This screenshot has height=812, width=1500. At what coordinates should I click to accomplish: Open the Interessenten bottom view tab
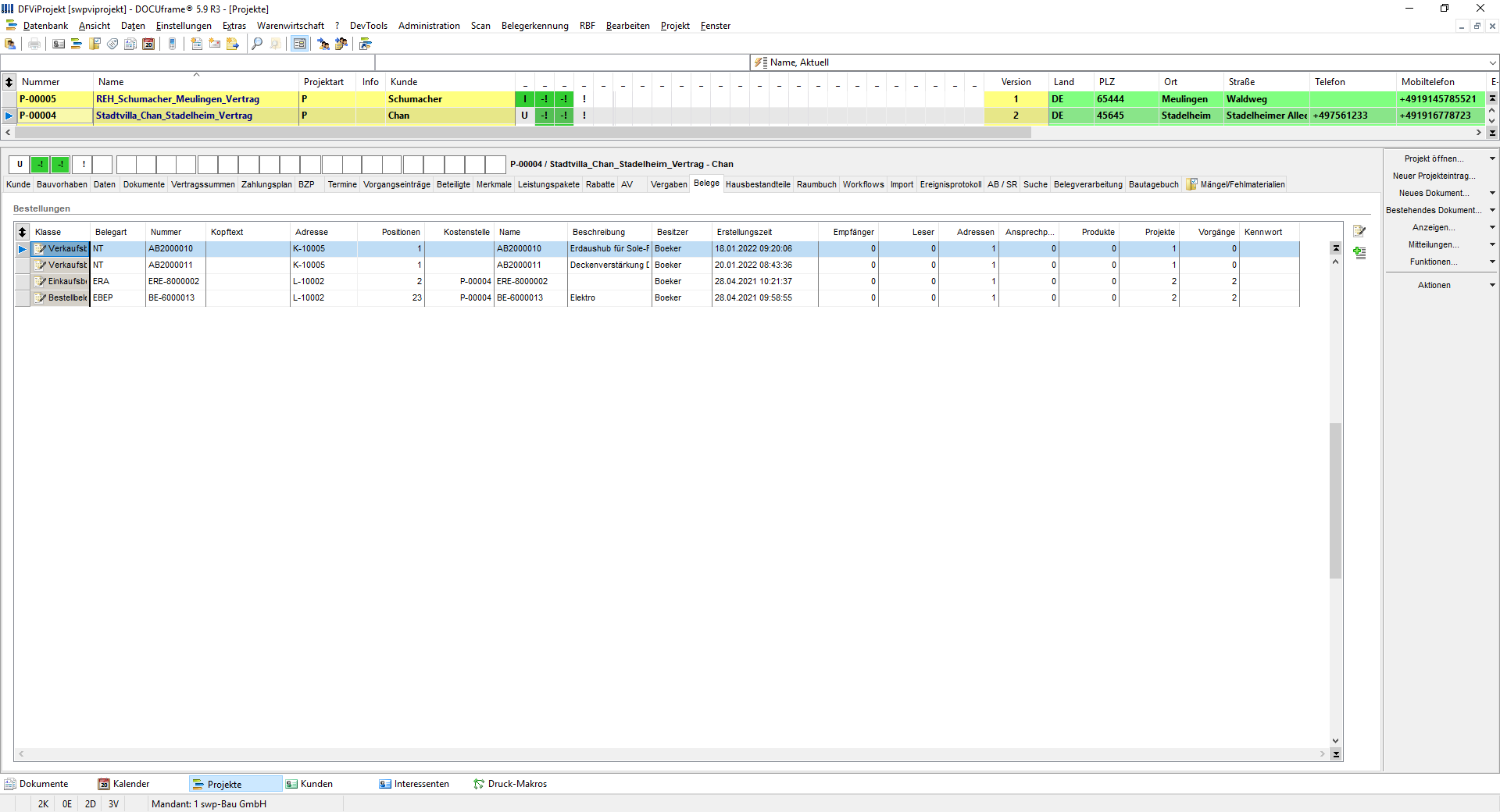[x=421, y=784]
